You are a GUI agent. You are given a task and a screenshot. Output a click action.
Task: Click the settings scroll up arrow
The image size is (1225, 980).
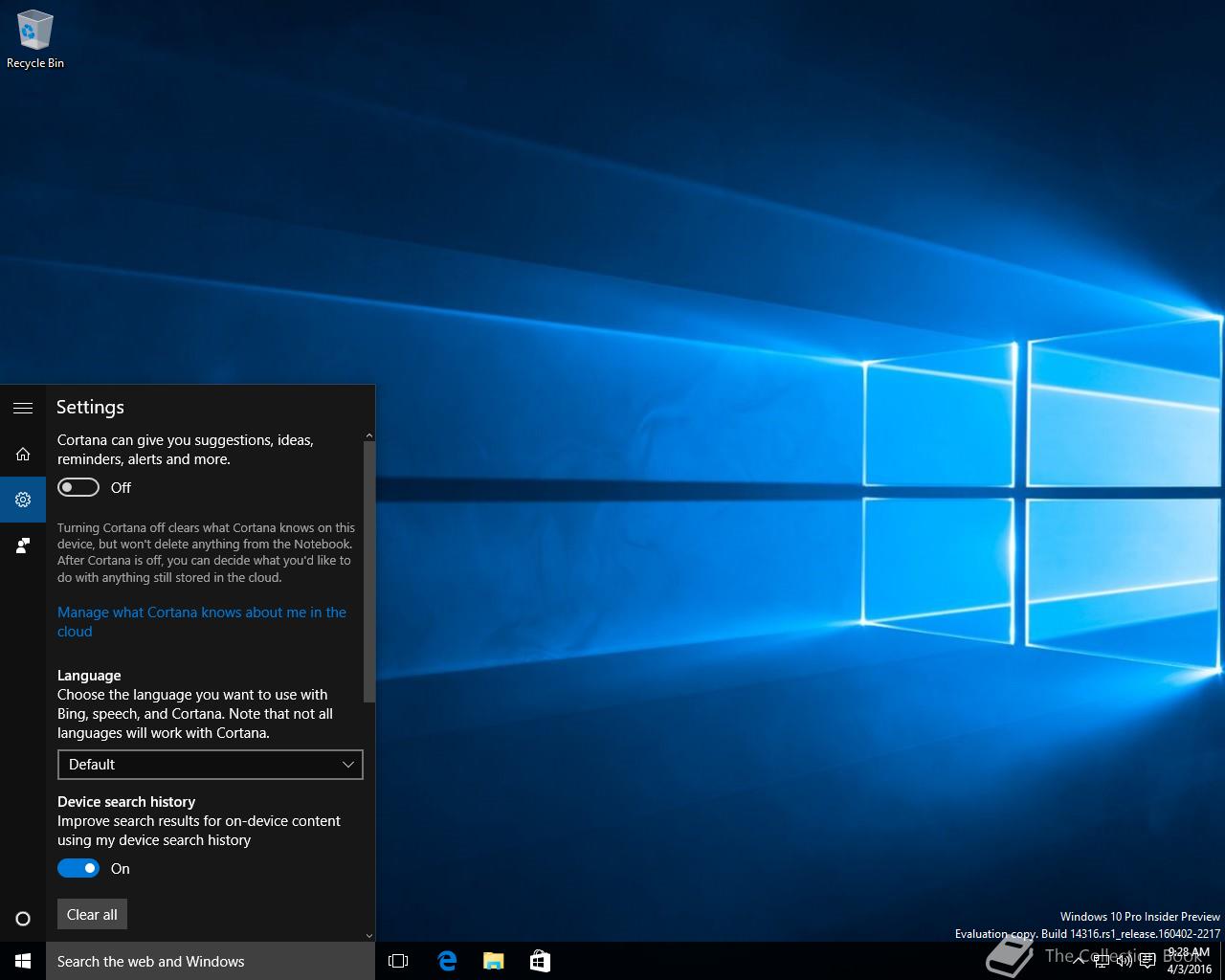(x=369, y=436)
